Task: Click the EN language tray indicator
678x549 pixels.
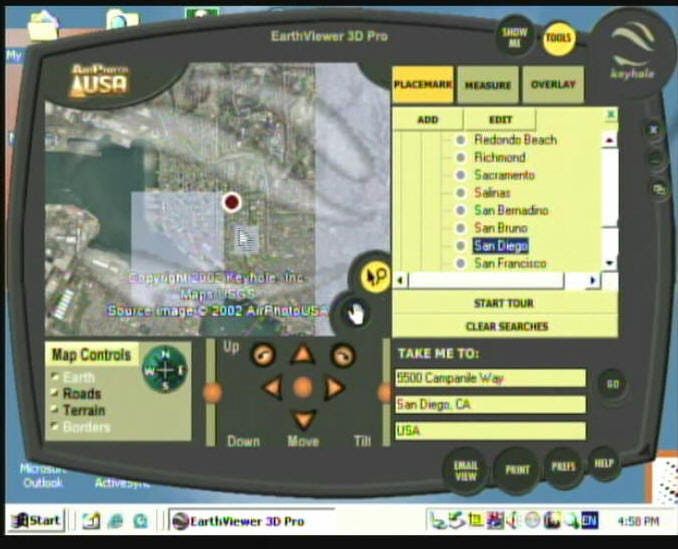Action: pyautogui.click(x=589, y=520)
